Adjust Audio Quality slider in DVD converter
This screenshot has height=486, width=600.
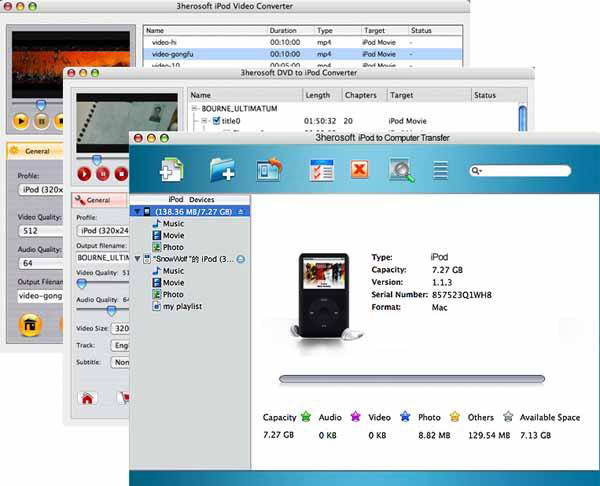(111, 310)
